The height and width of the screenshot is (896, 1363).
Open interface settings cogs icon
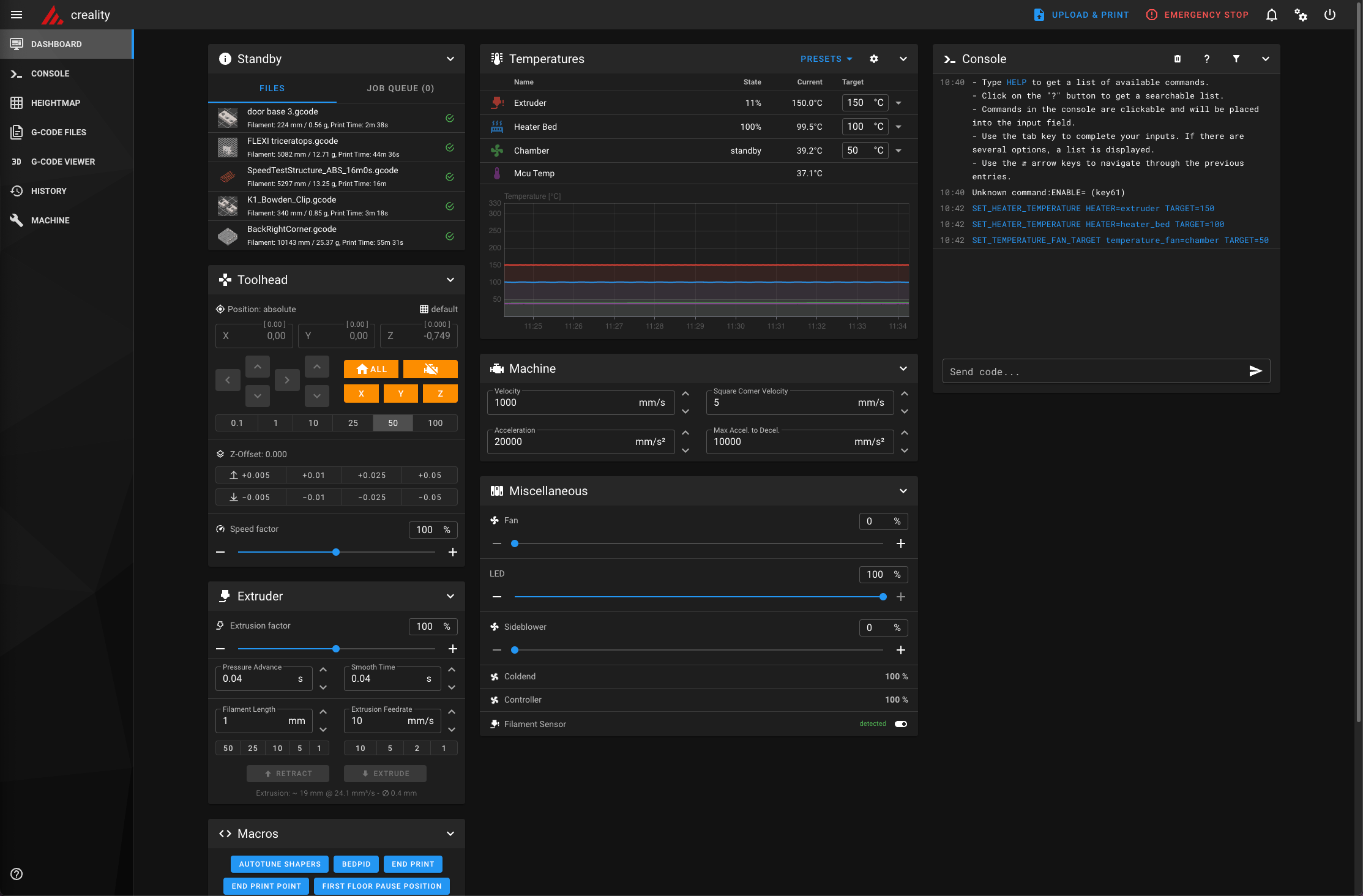point(1301,15)
